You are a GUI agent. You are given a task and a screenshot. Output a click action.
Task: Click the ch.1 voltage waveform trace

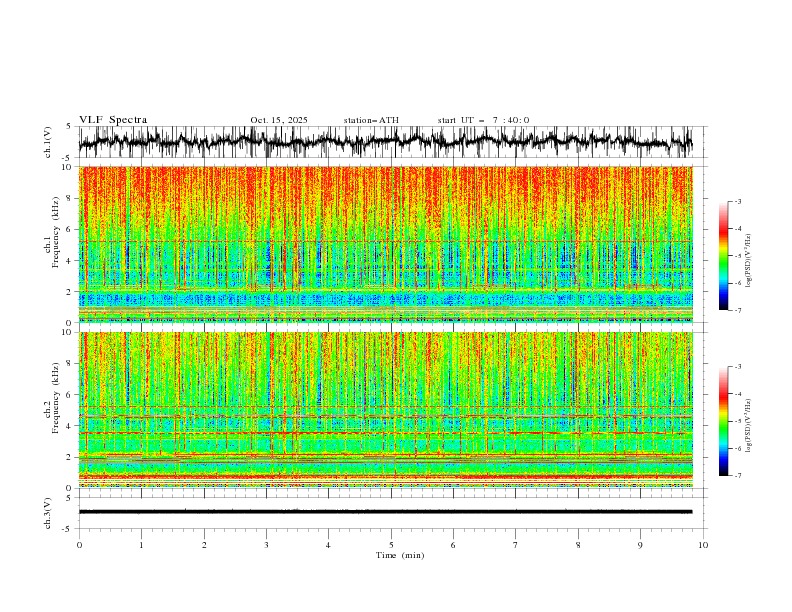(x=385, y=142)
